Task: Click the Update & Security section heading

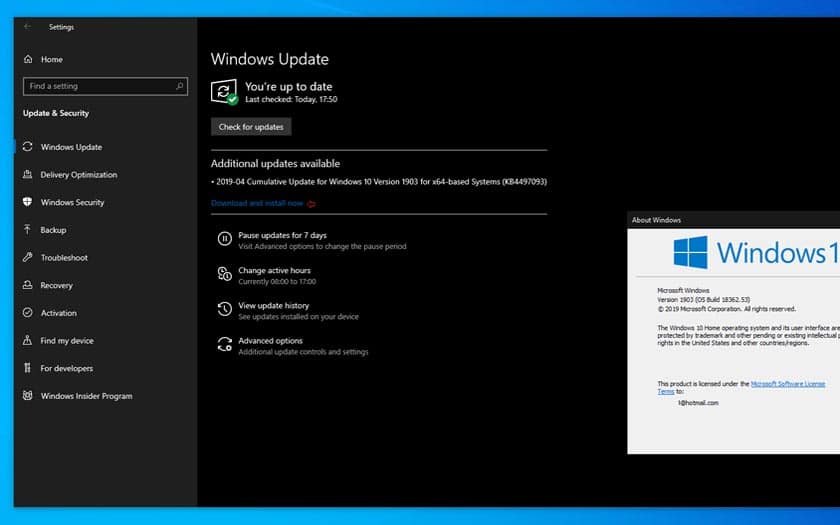Action: (56, 113)
